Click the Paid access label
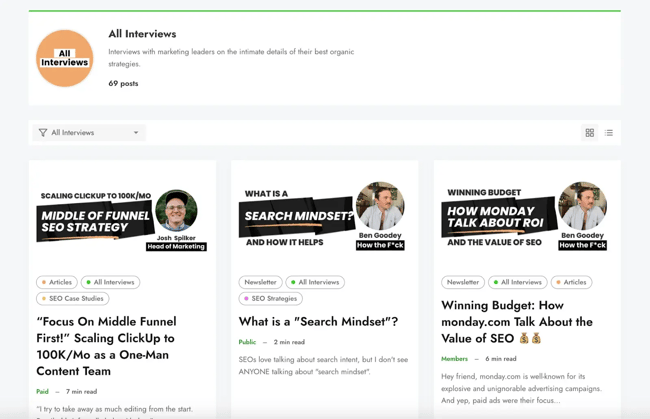 click(x=42, y=391)
